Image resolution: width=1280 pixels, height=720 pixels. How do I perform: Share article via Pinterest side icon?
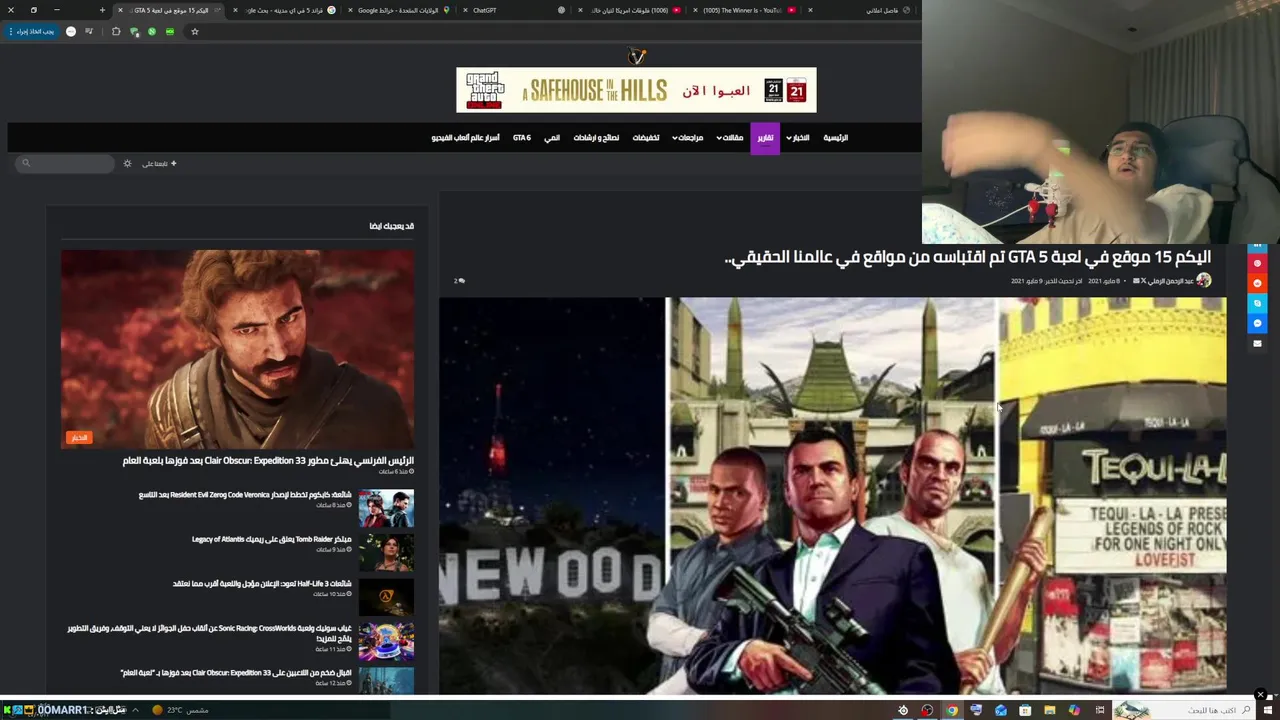click(1258, 263)
